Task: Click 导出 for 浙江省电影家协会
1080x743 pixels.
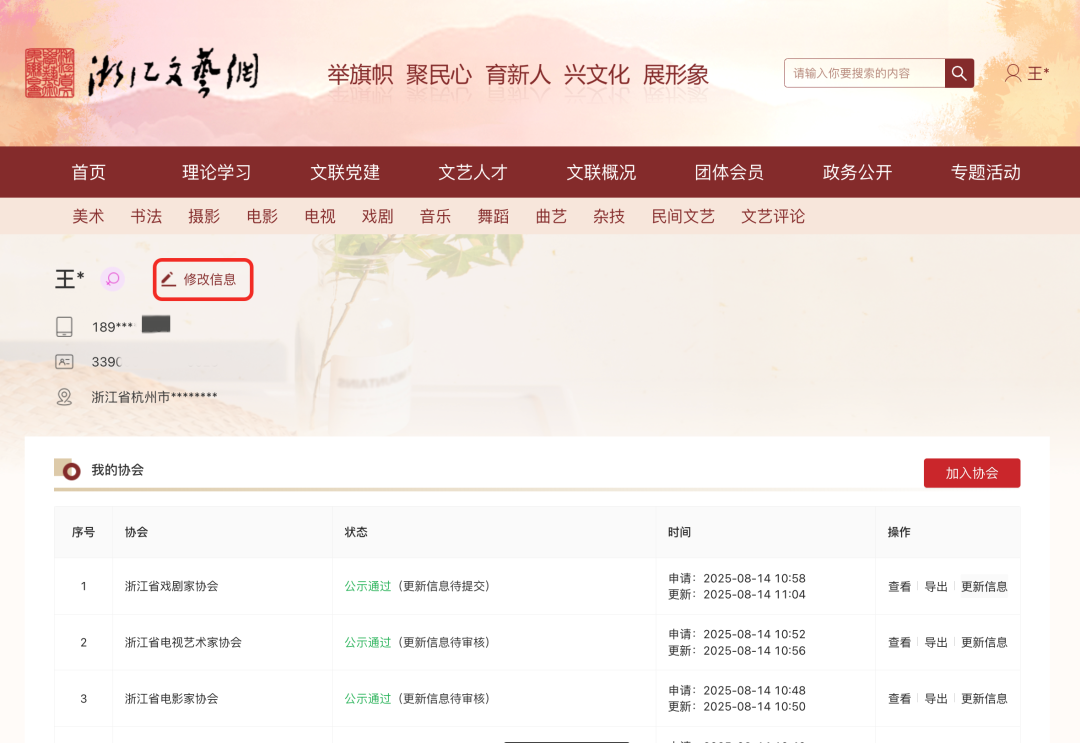Action: [936, 699]
